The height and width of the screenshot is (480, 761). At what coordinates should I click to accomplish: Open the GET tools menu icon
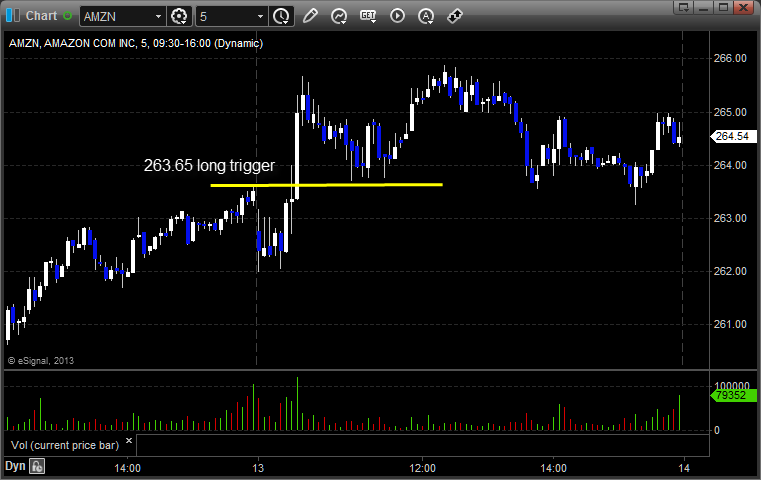(368, 16)
